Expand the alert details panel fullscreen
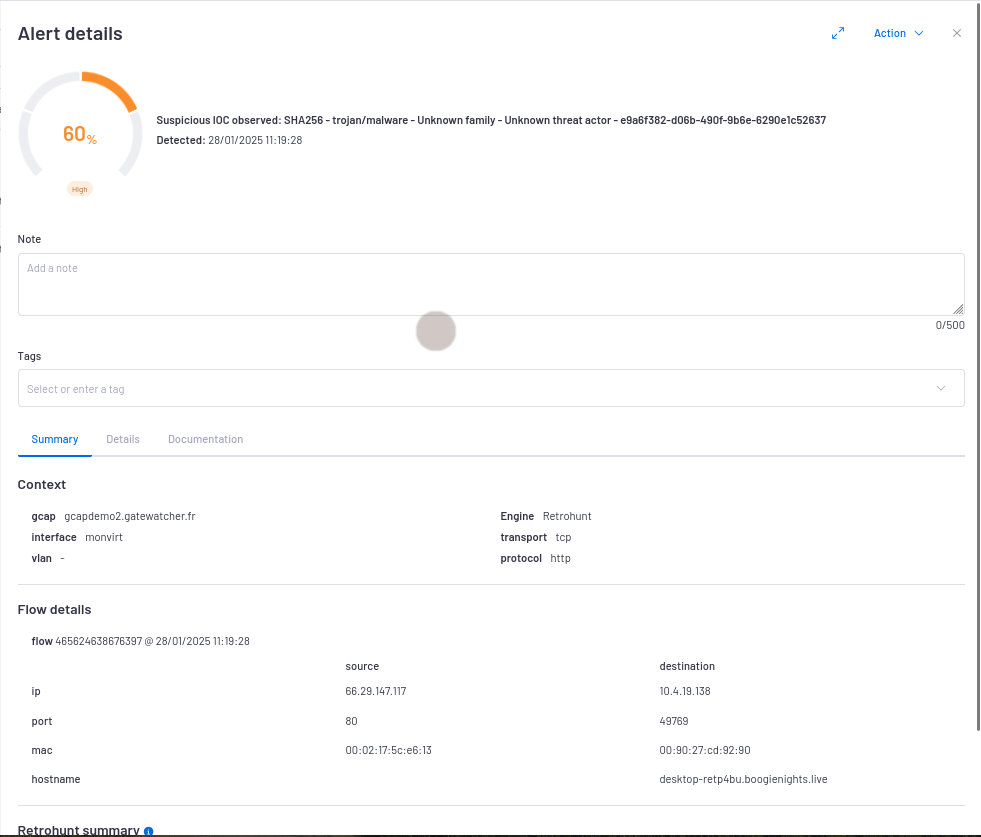Screen dimensions: 981x837 coord(838,33)
